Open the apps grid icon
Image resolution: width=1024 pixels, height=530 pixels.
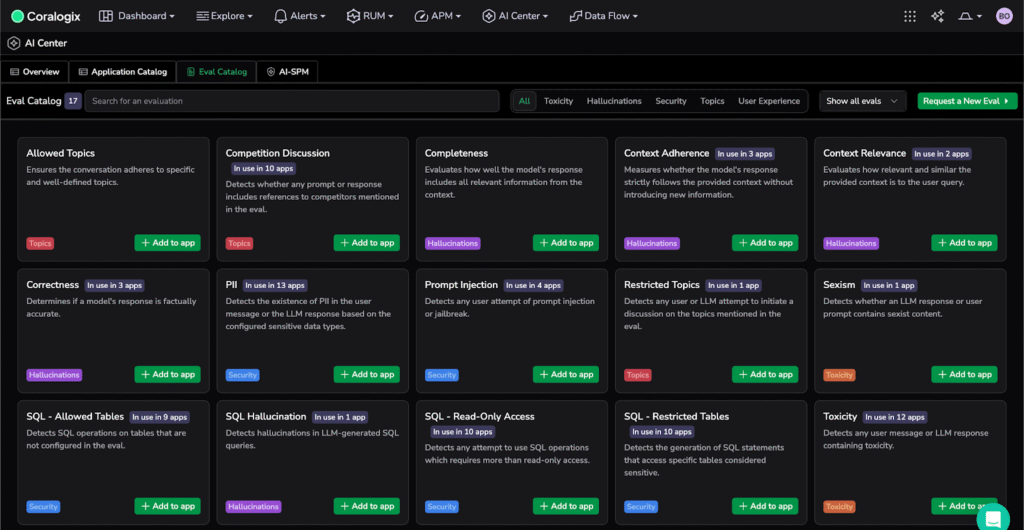pos(909,16)
